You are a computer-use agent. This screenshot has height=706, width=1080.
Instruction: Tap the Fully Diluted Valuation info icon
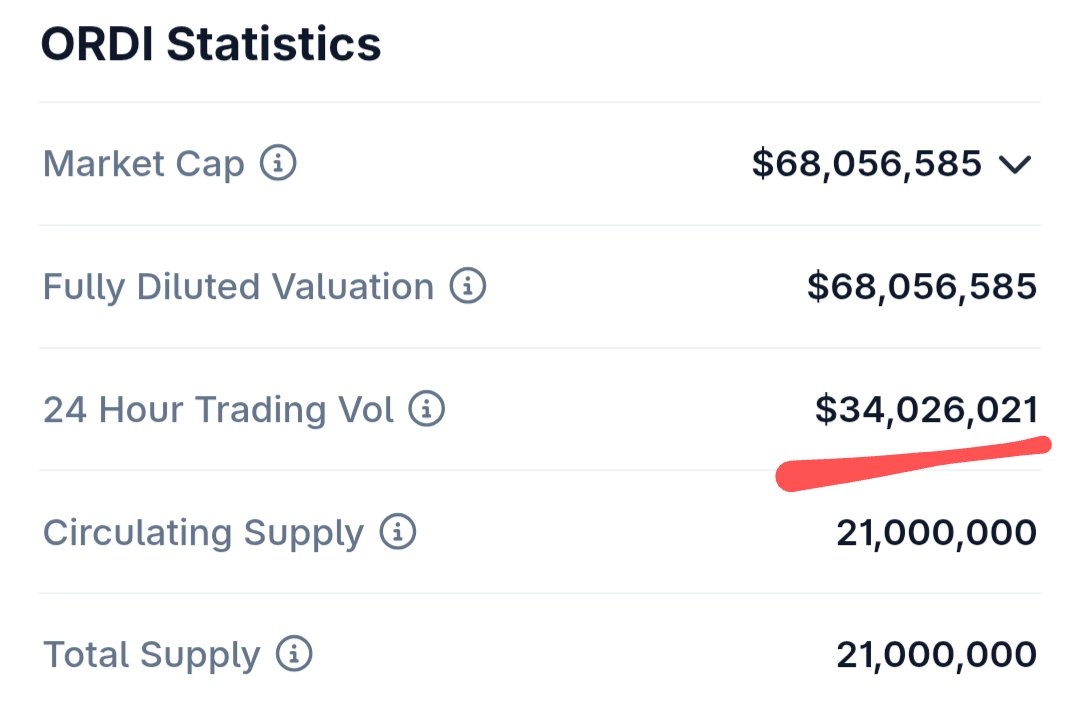click(468, 286)
